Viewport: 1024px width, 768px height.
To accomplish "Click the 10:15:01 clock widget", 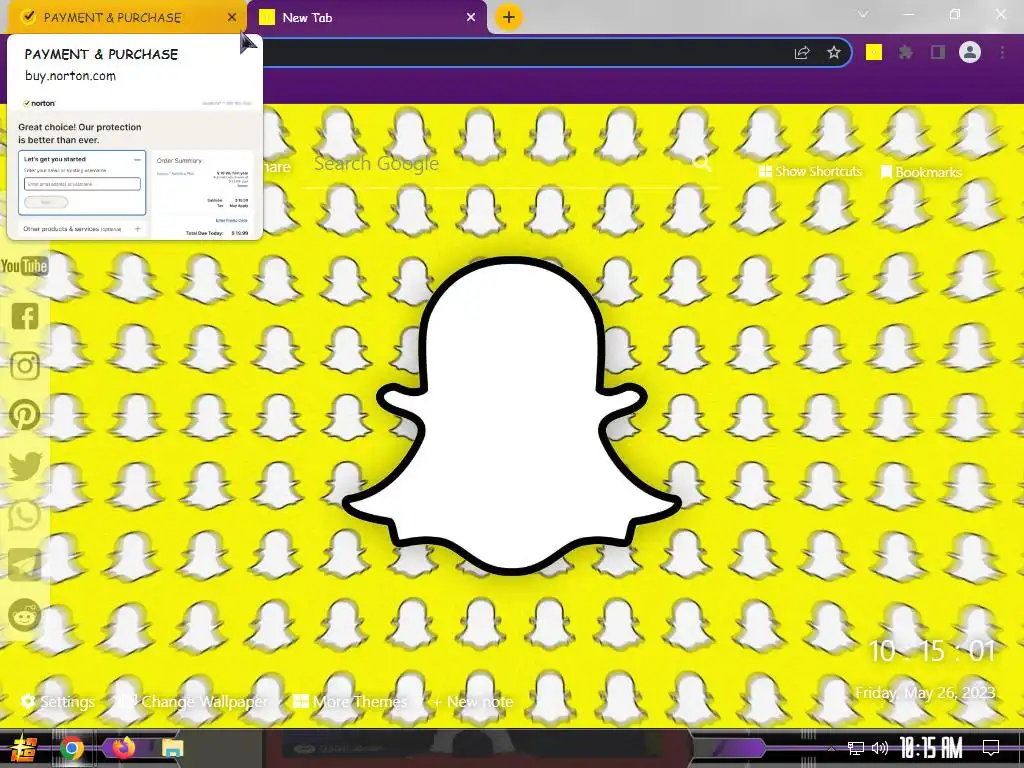I will 932,650.
